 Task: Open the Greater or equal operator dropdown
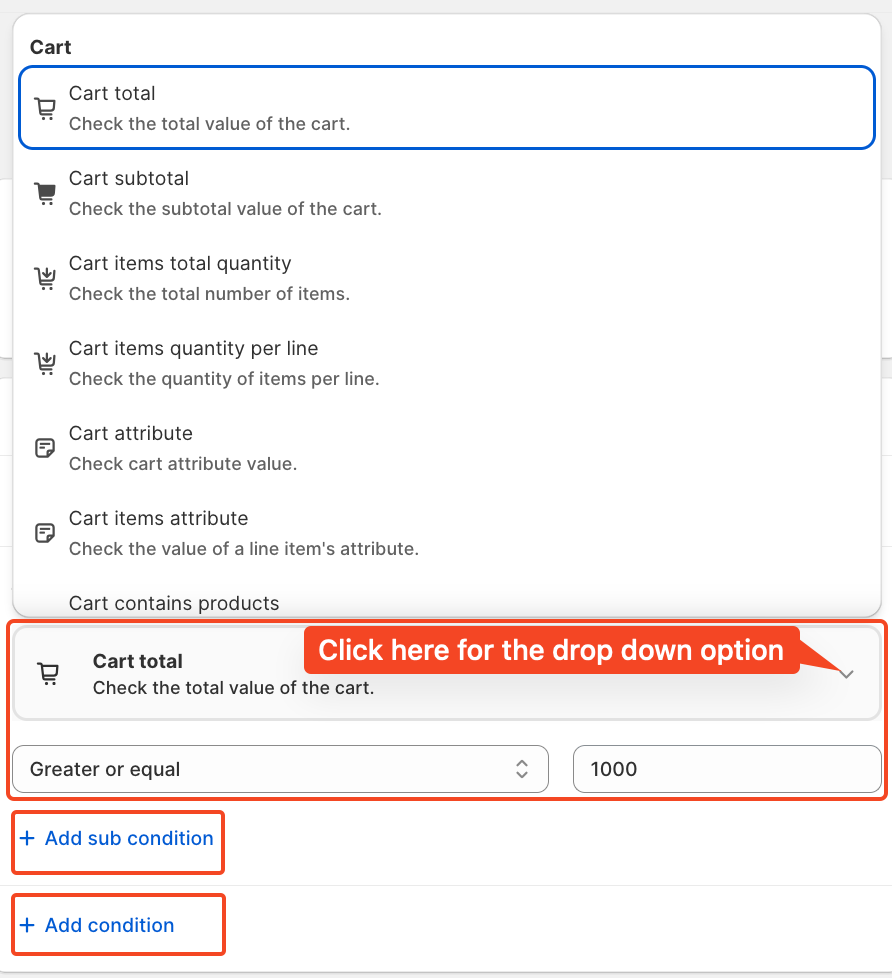pyautogui.click(x=280, y=769)
